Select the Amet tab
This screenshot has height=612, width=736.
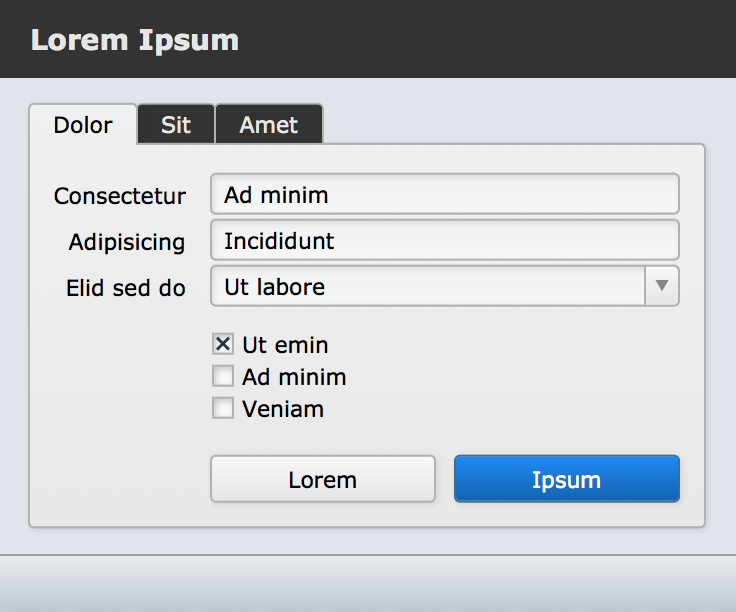point(269,125)
